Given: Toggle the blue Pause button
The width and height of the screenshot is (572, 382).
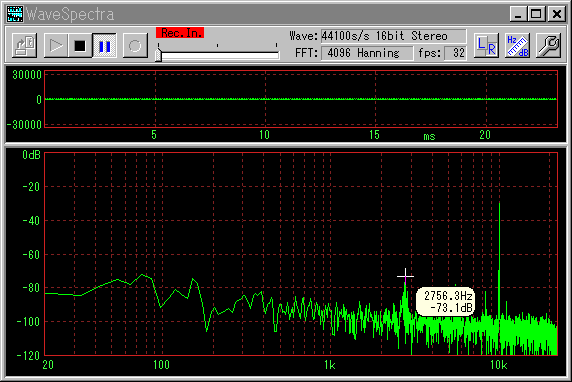Looking at the screenshot, I should 104,46.
